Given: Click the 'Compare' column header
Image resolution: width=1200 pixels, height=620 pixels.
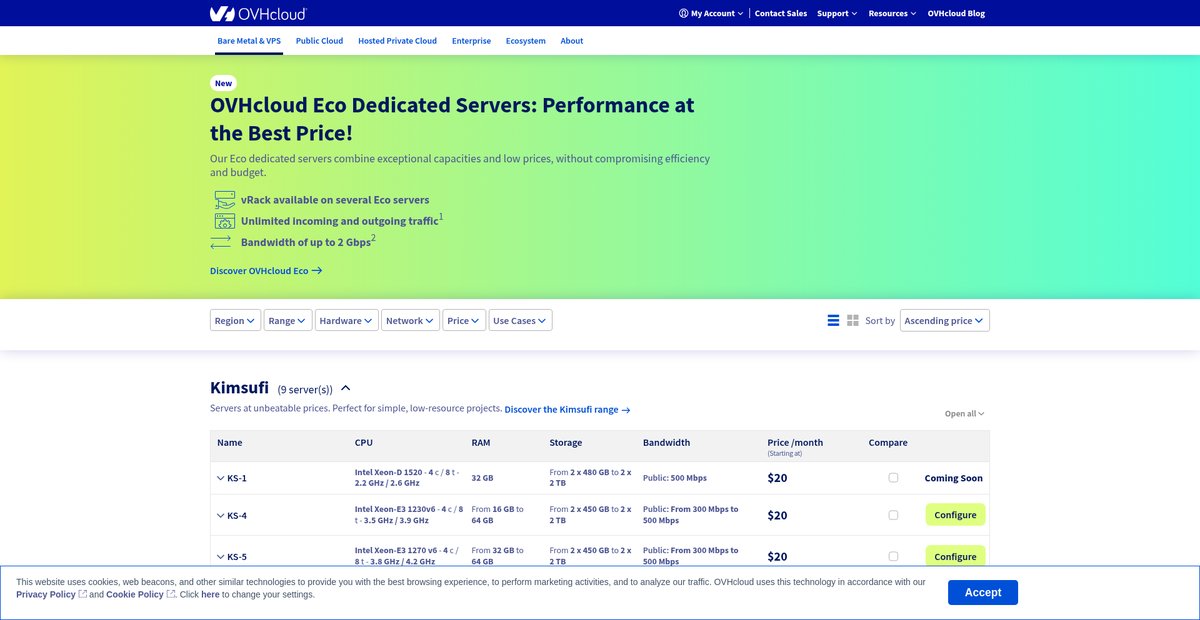Looking at the screenshot, I should tap(888, 442).
